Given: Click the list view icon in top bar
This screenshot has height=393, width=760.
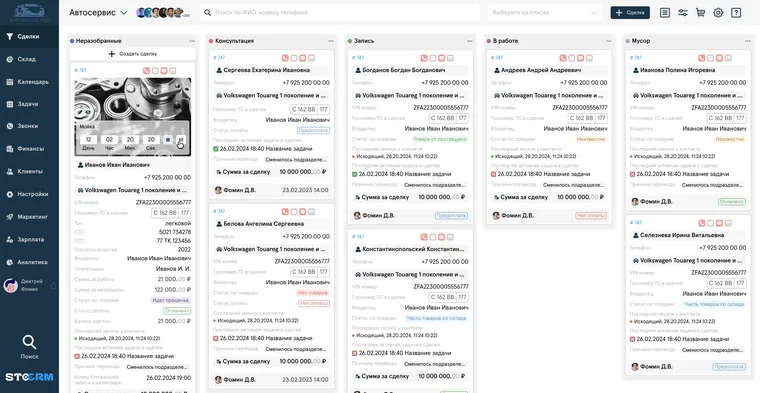Looking at the screenshot, I should click(x=665, y=13).
